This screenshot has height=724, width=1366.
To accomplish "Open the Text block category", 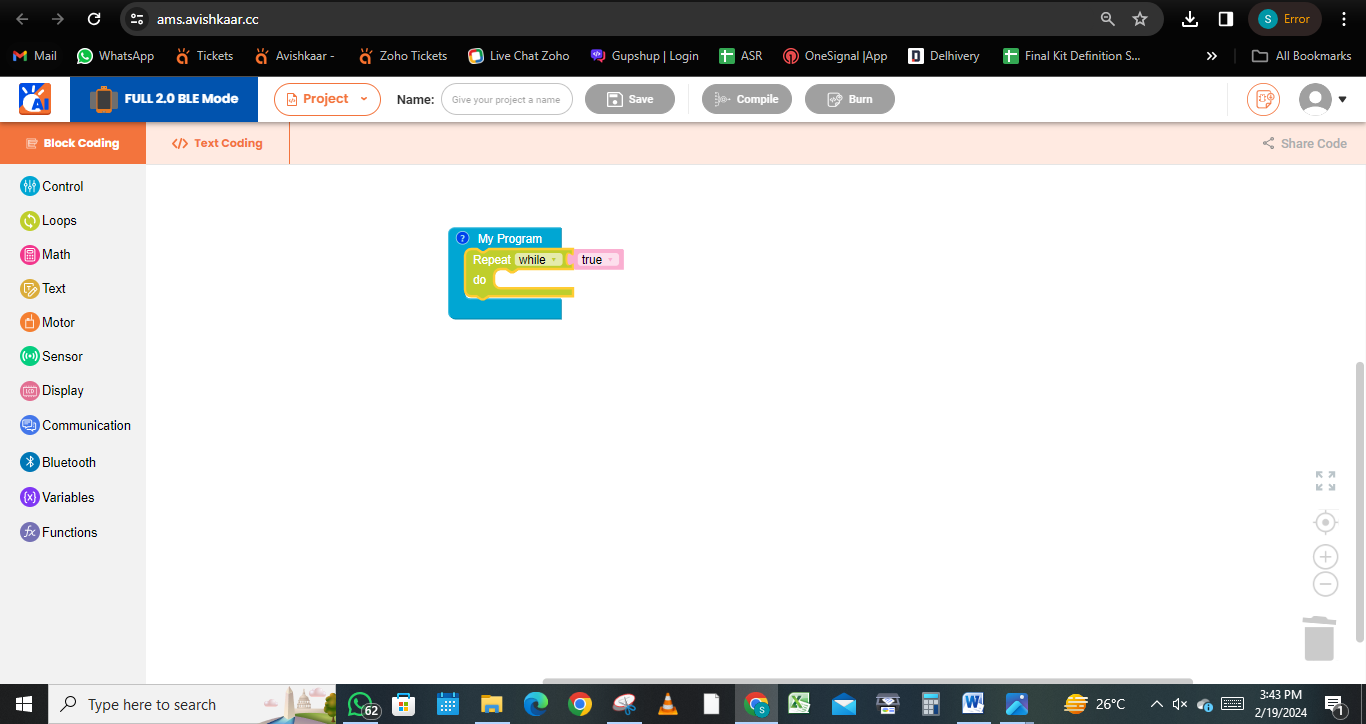I will click(43, 288).
